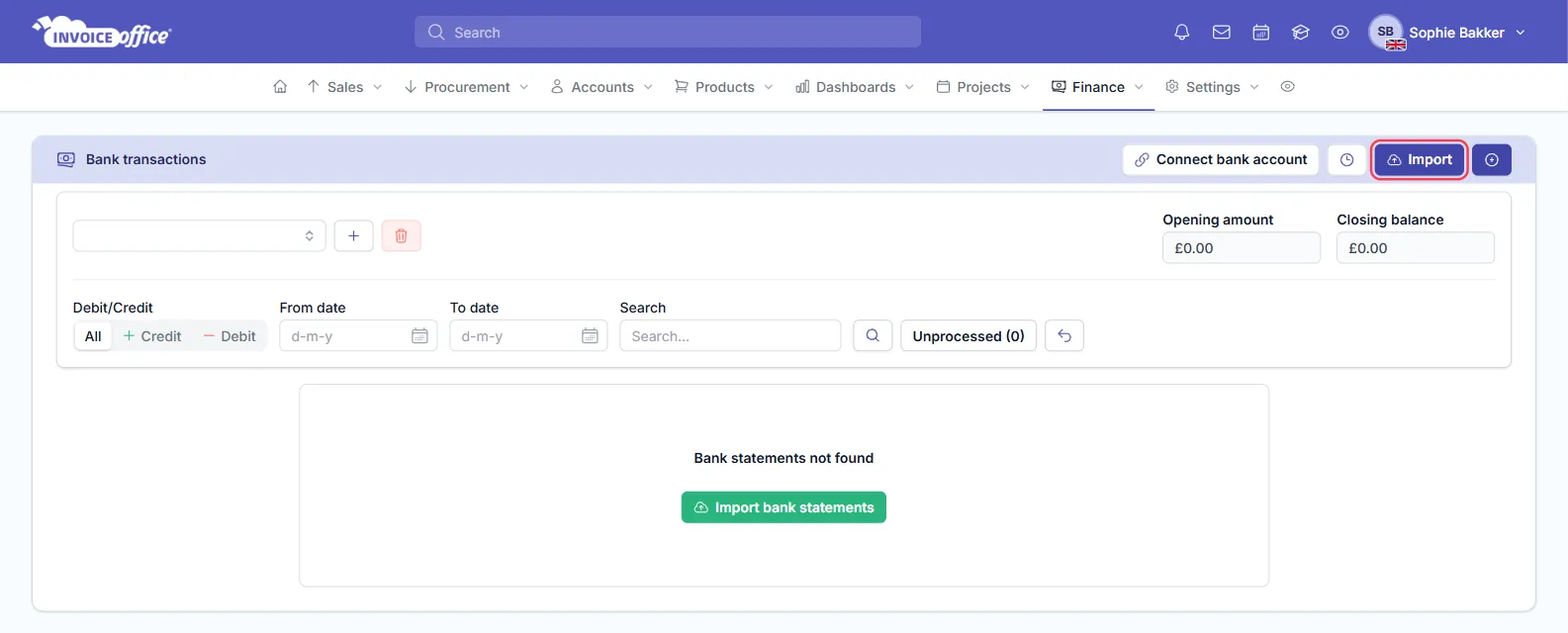Click Connect bank account button
1568x633 pixels.
point(1221,159)
